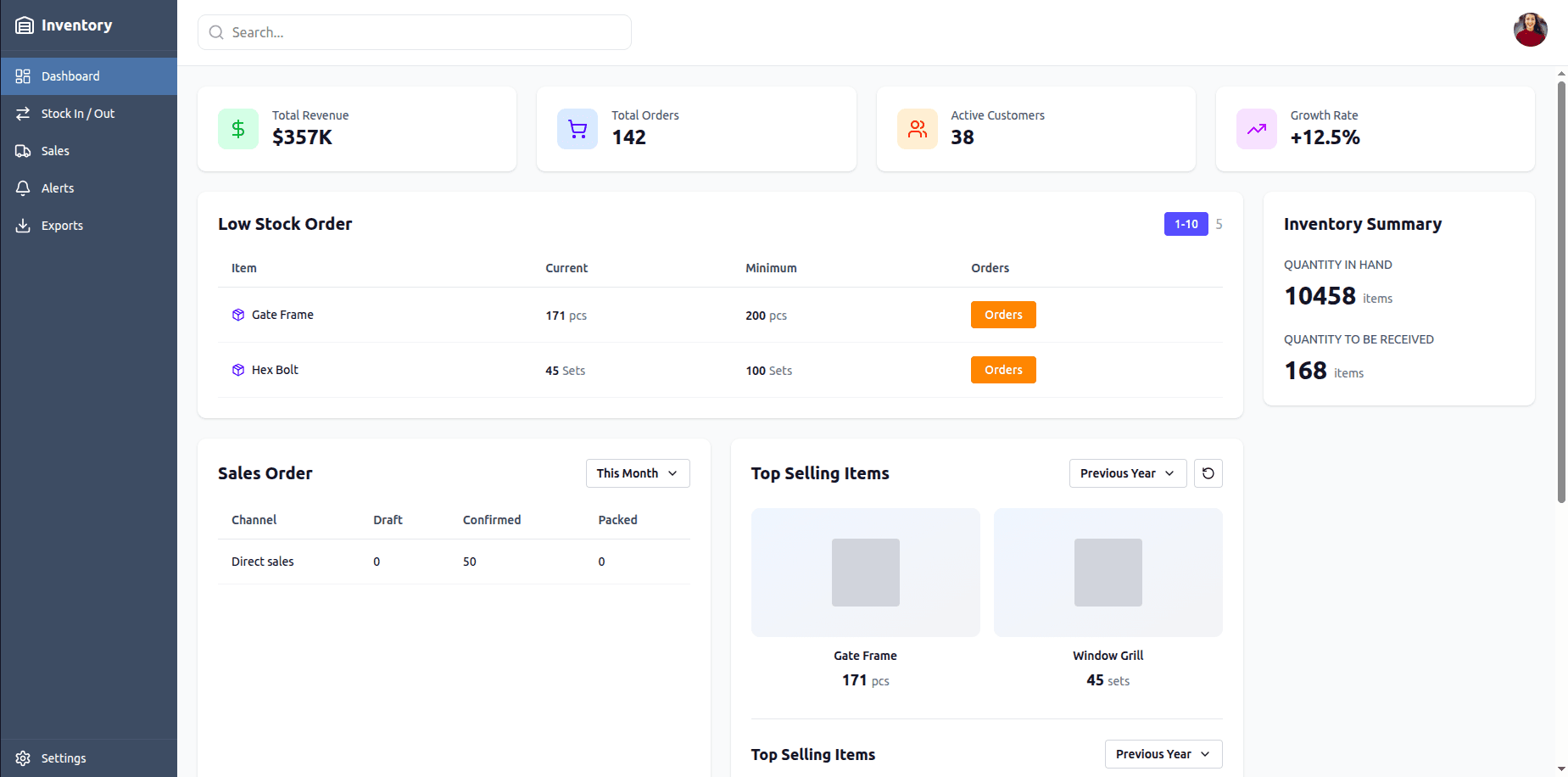Click the Window Grill product thumbnail
Viewport: 1568px width, 777px height.
[1108, 572]
